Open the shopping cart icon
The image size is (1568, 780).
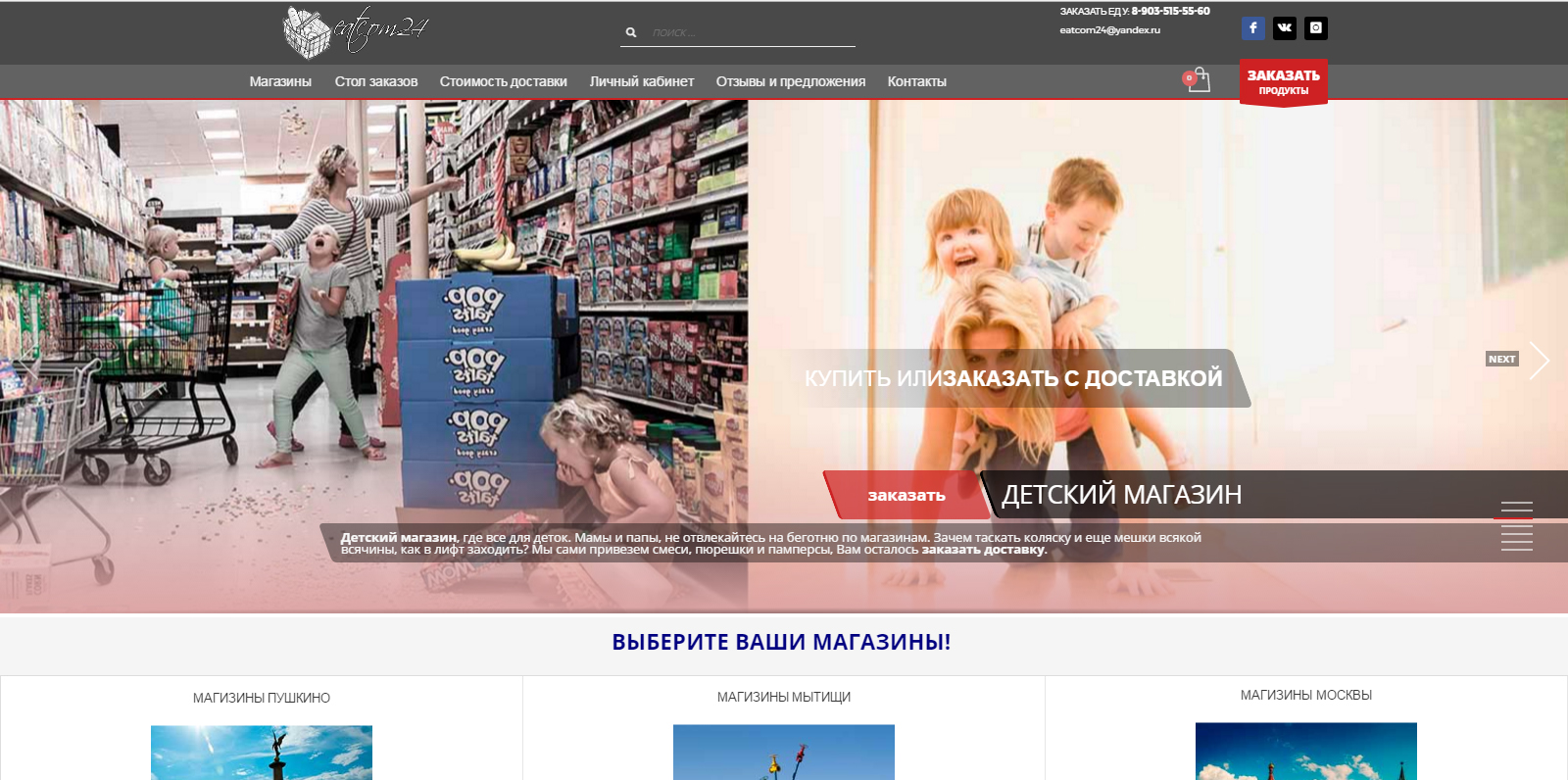[x=1198, y=80]
